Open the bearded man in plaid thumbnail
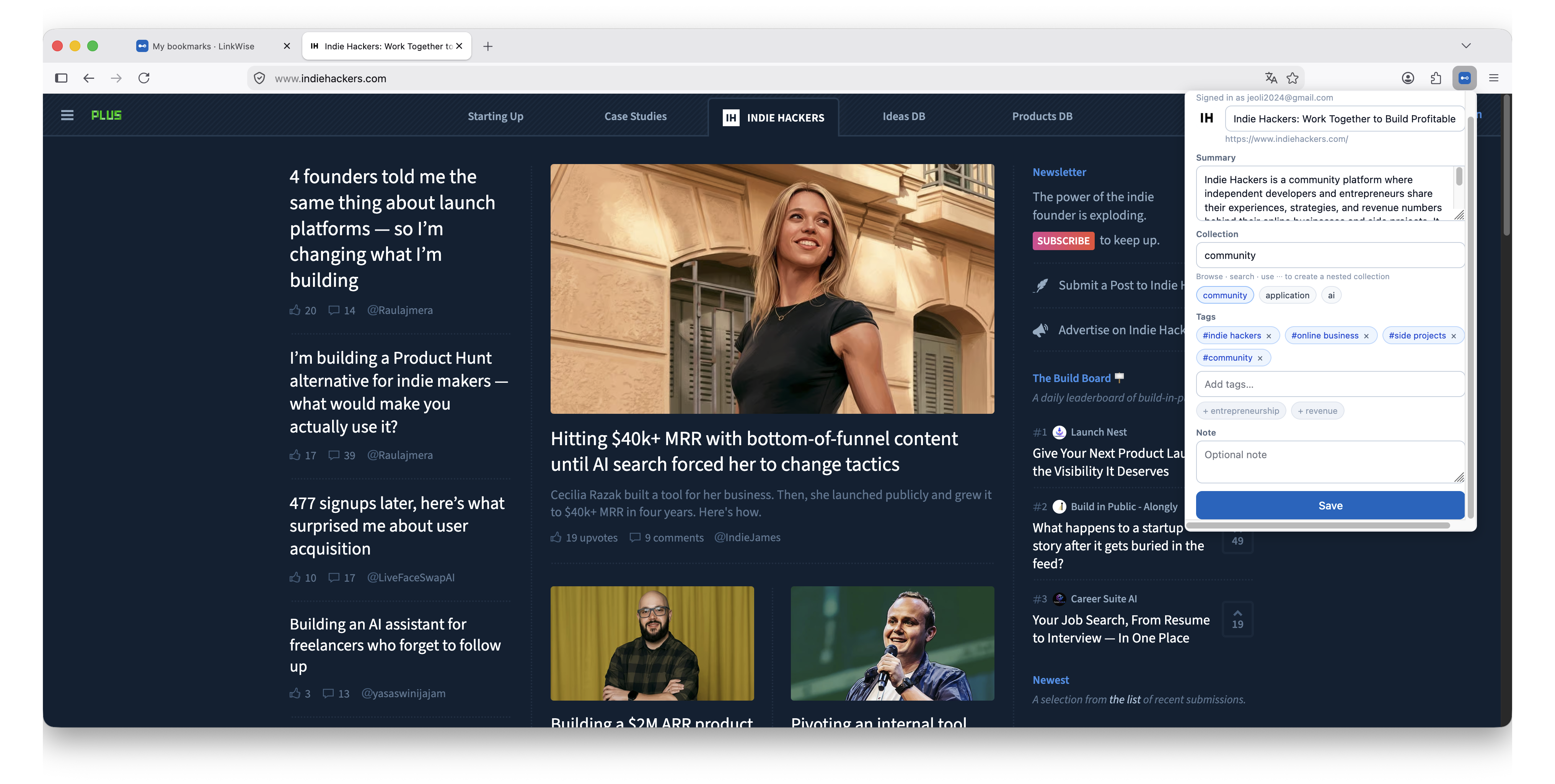1555x784 pixels. click(x=652, y=643)
